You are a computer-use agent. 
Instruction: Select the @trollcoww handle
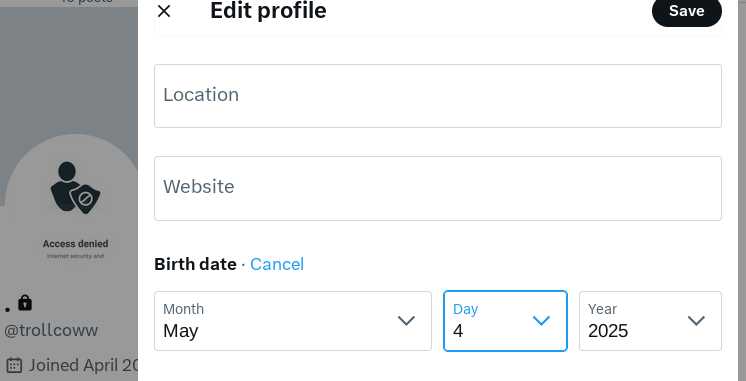[51, 330]
